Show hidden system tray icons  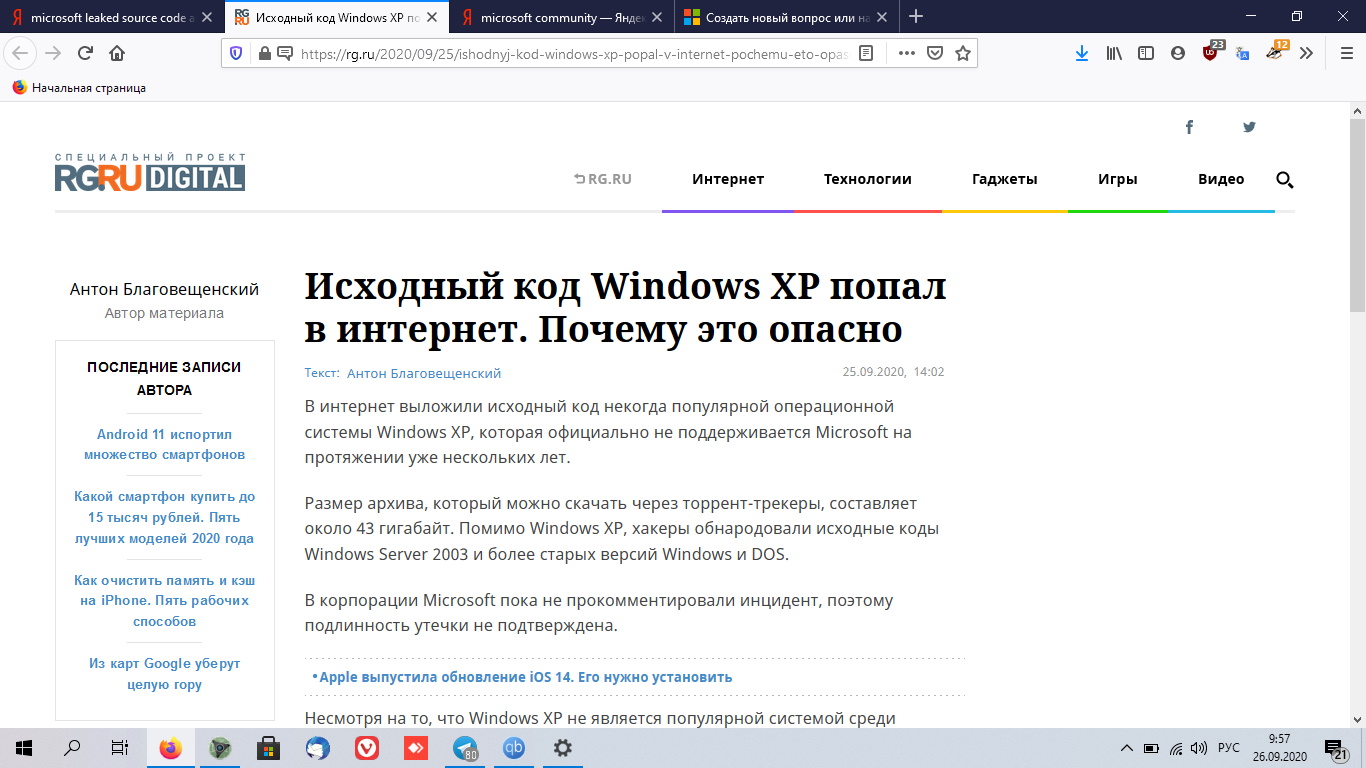(1126, 748)
